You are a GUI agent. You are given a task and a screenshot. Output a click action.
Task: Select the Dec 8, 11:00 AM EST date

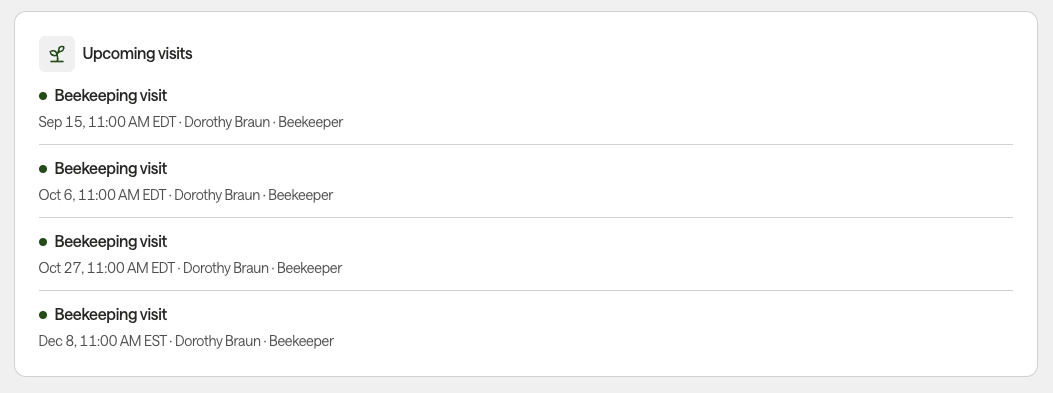(x=103, y=341)
